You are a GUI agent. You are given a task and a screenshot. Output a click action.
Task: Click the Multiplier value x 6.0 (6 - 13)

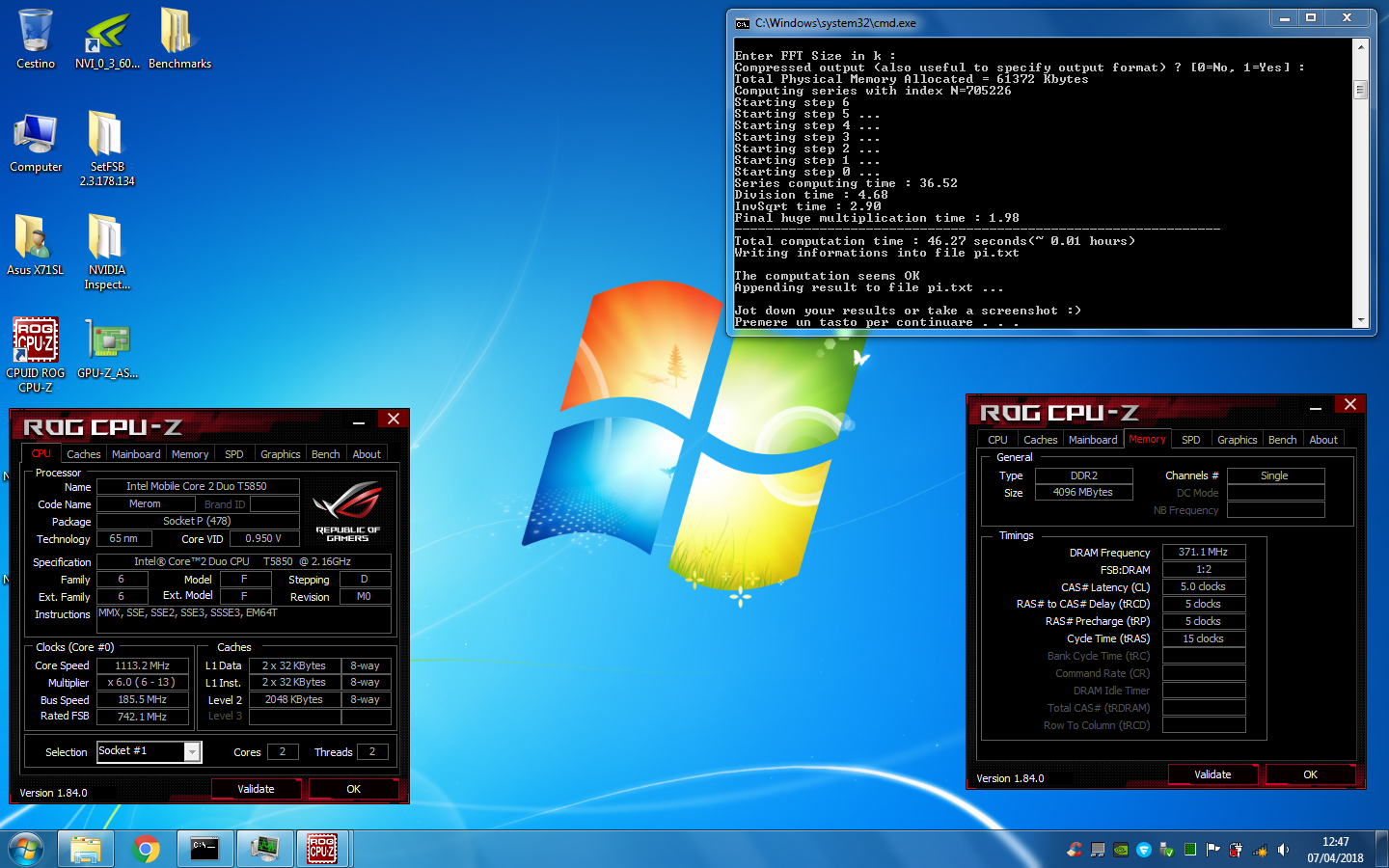143,682
